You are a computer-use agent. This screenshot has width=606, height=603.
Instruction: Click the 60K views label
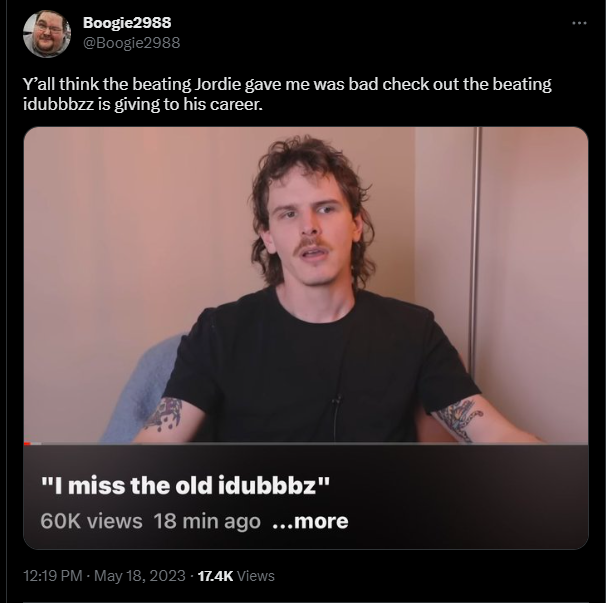point(91,521)
